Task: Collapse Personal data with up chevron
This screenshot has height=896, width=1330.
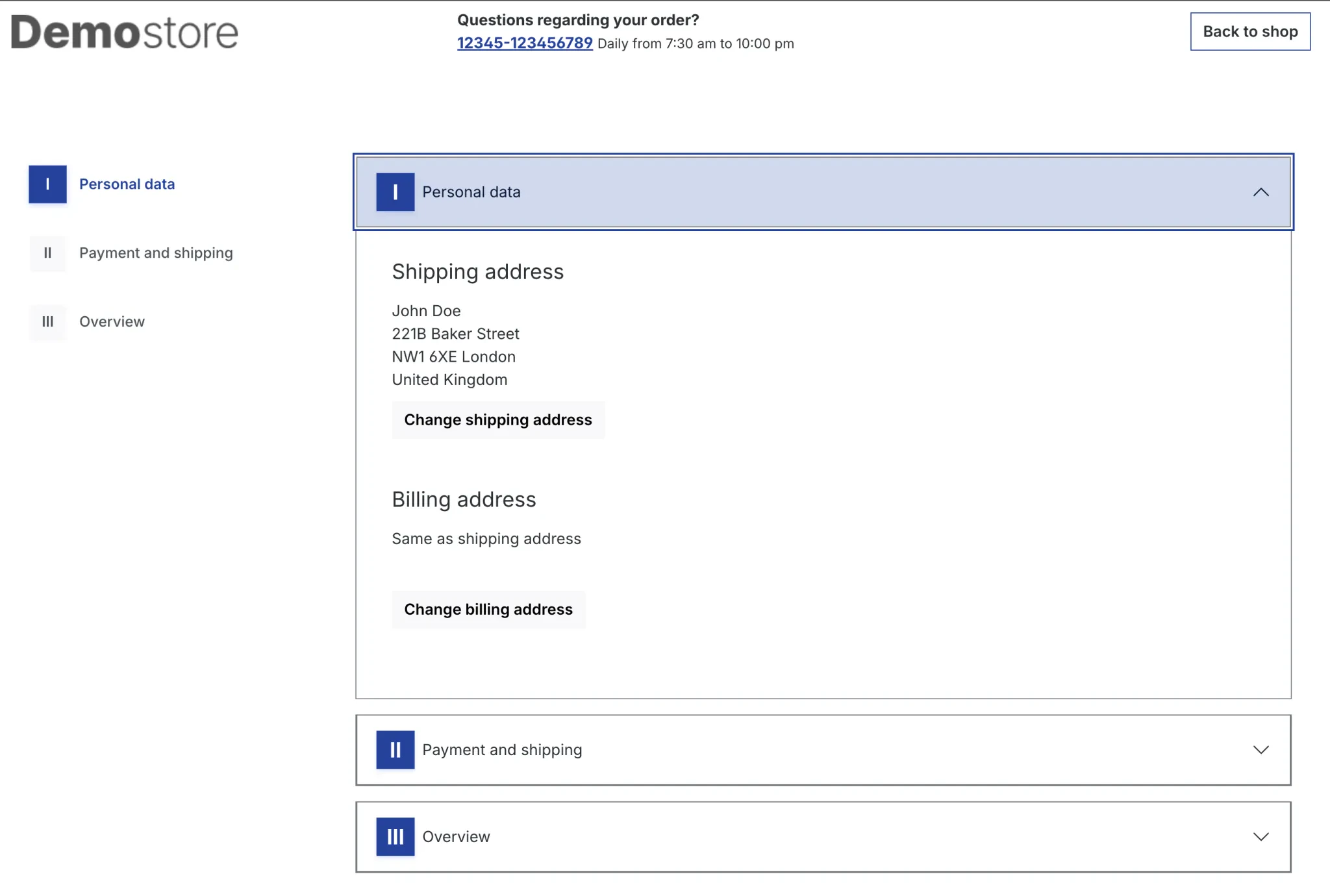Action: point(1261,192)
